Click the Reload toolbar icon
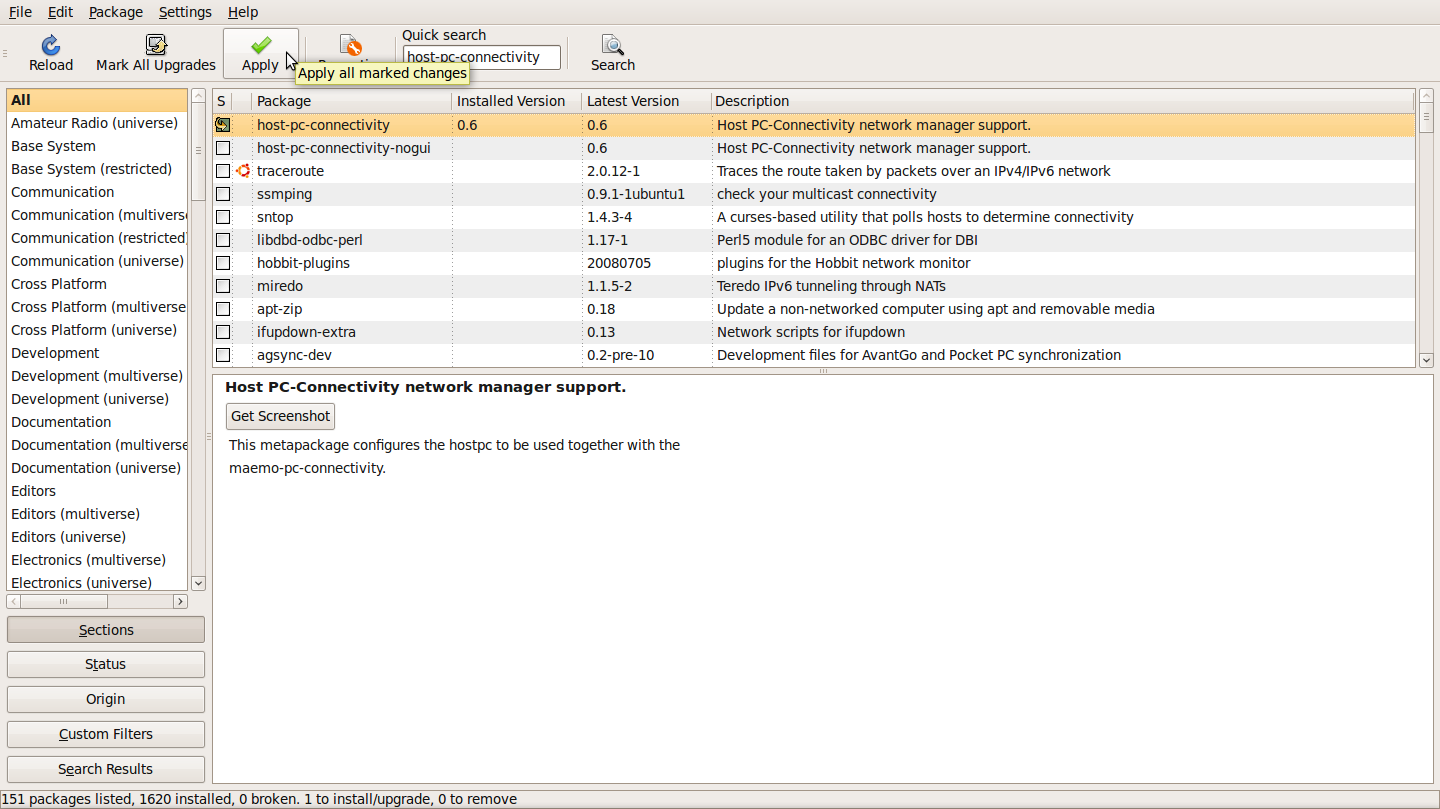Image resolution: width=1440 pixels, height=809 pixels. tap(50, 45)
